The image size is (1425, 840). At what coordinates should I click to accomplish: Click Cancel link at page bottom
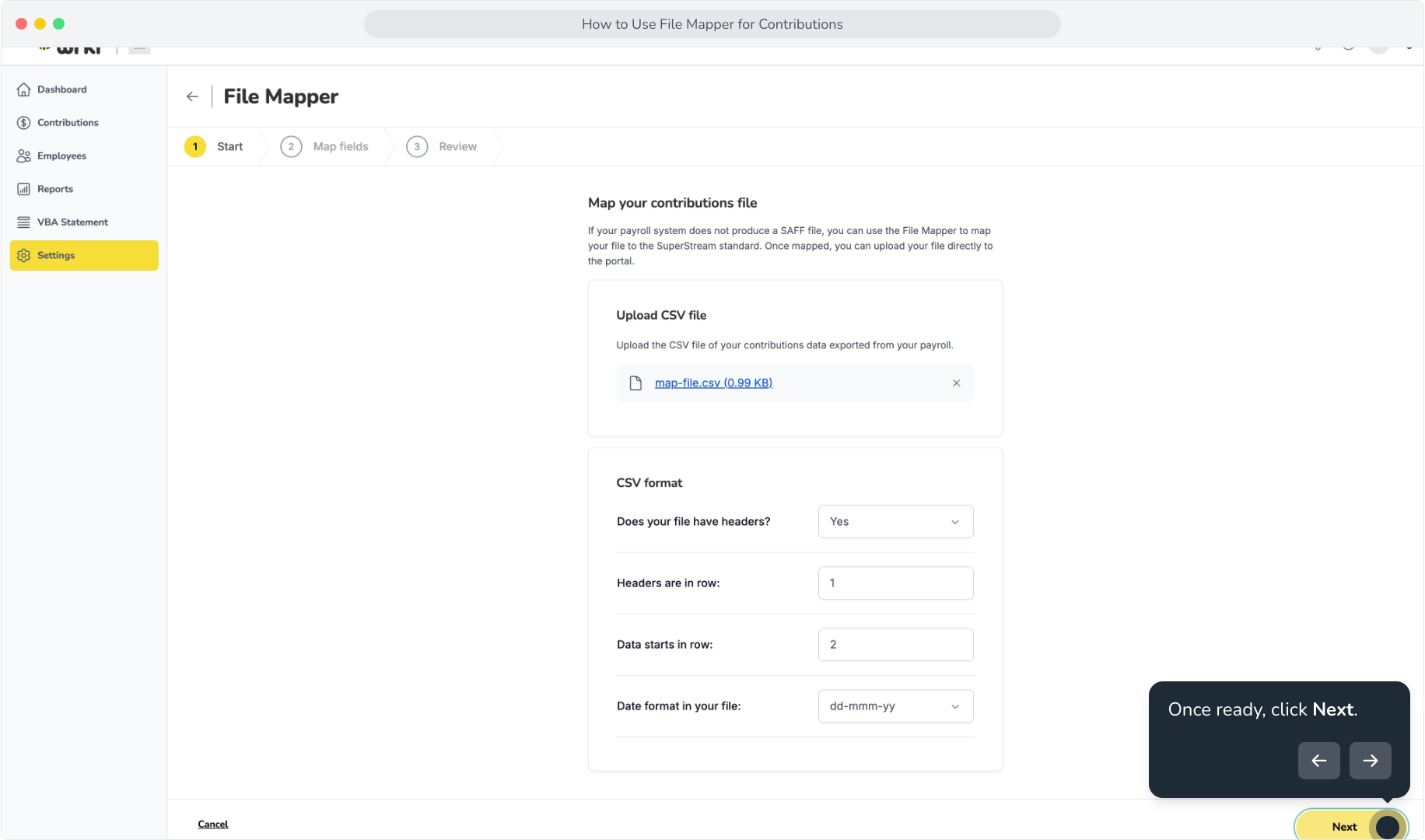213,824
